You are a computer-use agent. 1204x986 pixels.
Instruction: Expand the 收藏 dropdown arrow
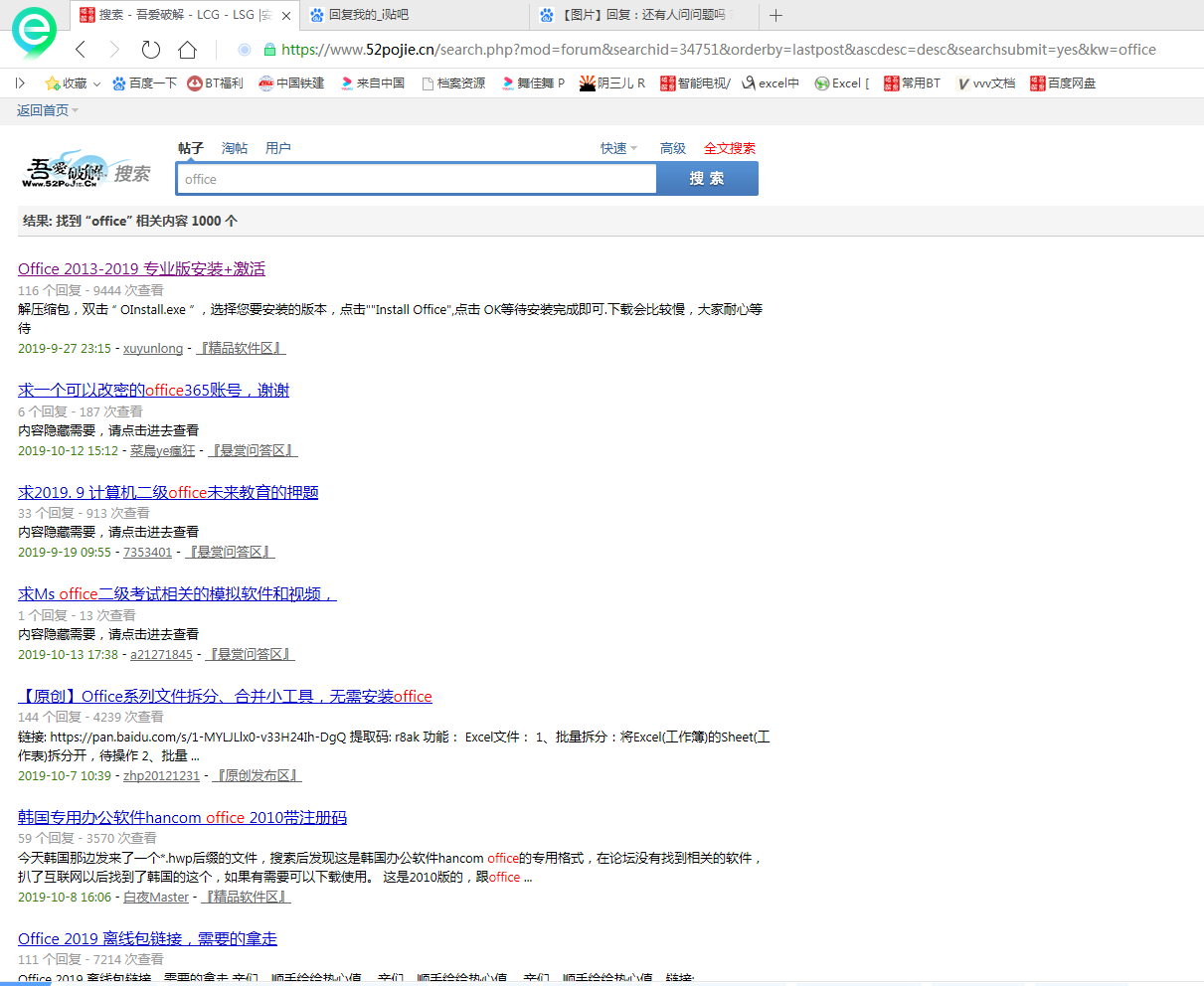click(x=96, y=84)
